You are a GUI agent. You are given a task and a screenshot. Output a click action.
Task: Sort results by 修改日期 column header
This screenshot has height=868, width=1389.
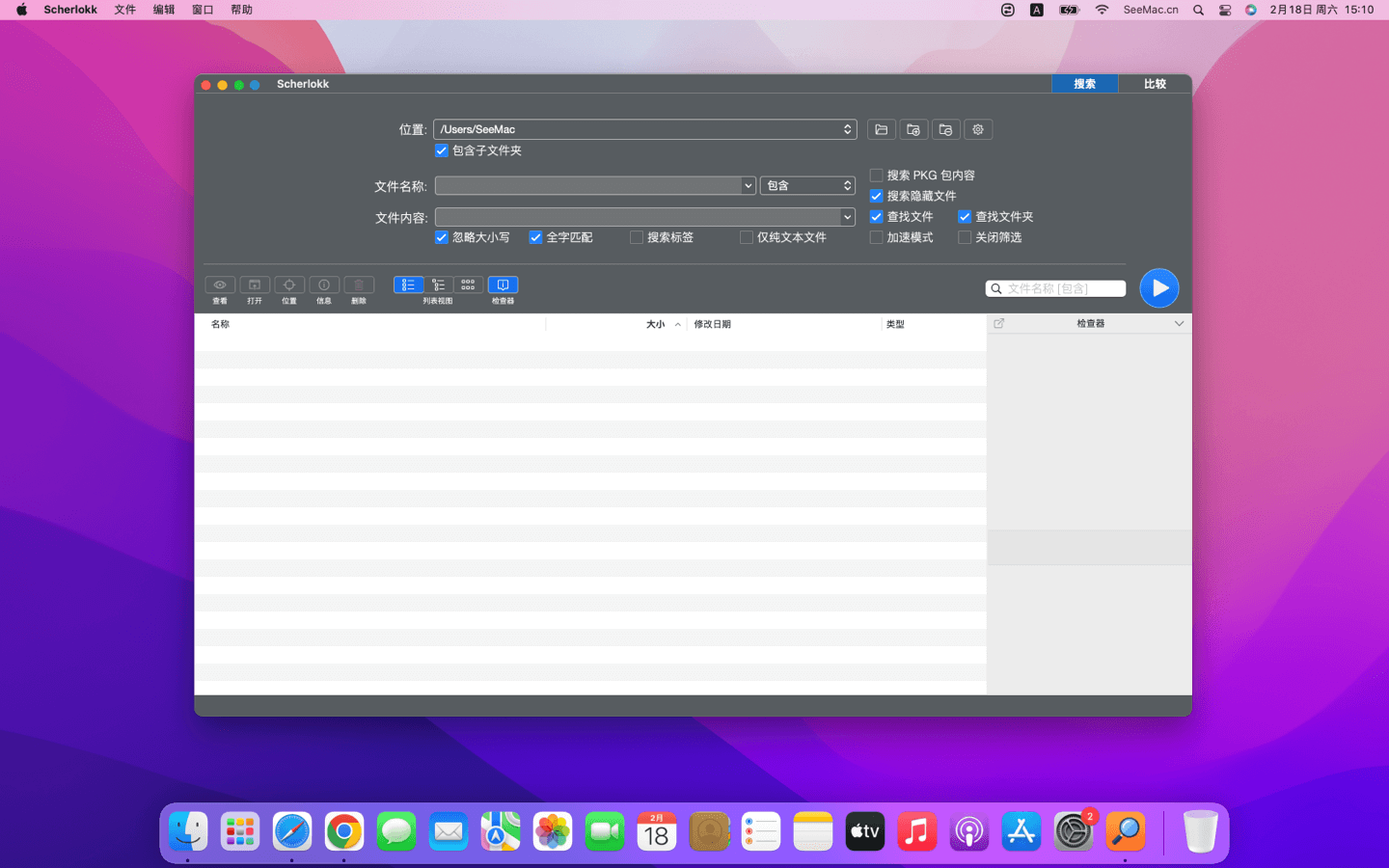tap(712, 324)
